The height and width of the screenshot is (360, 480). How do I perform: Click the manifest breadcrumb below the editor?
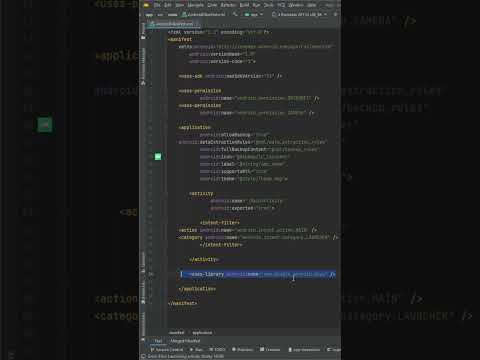tap(177, 333)
